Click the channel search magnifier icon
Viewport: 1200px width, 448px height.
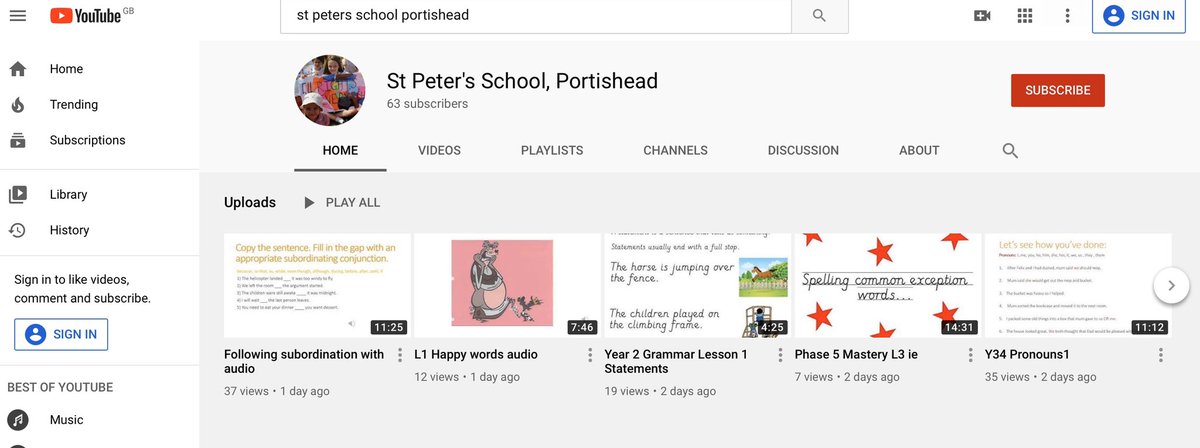(x=1010, y=151)
